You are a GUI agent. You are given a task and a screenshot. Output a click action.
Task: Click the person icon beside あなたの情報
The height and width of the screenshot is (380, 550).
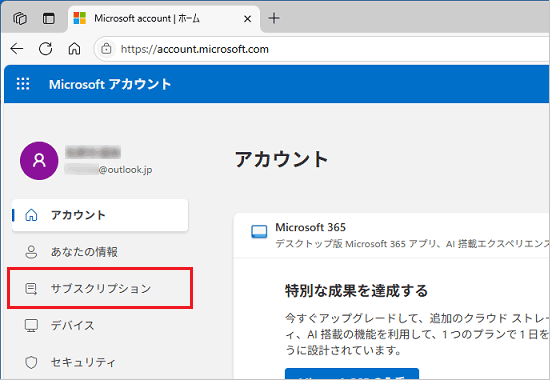pyautogui.click(x=31, y=252)
